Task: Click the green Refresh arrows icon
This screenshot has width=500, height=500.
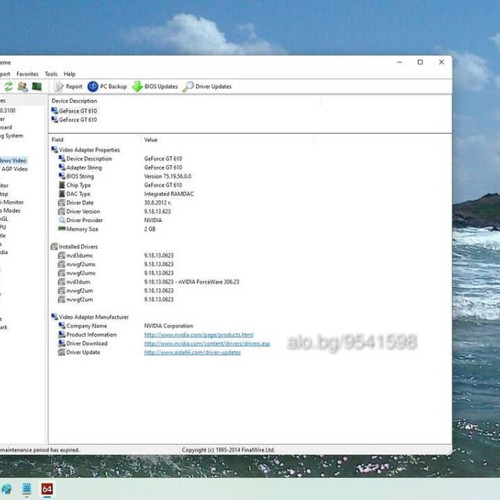Action: pos(8,87)
